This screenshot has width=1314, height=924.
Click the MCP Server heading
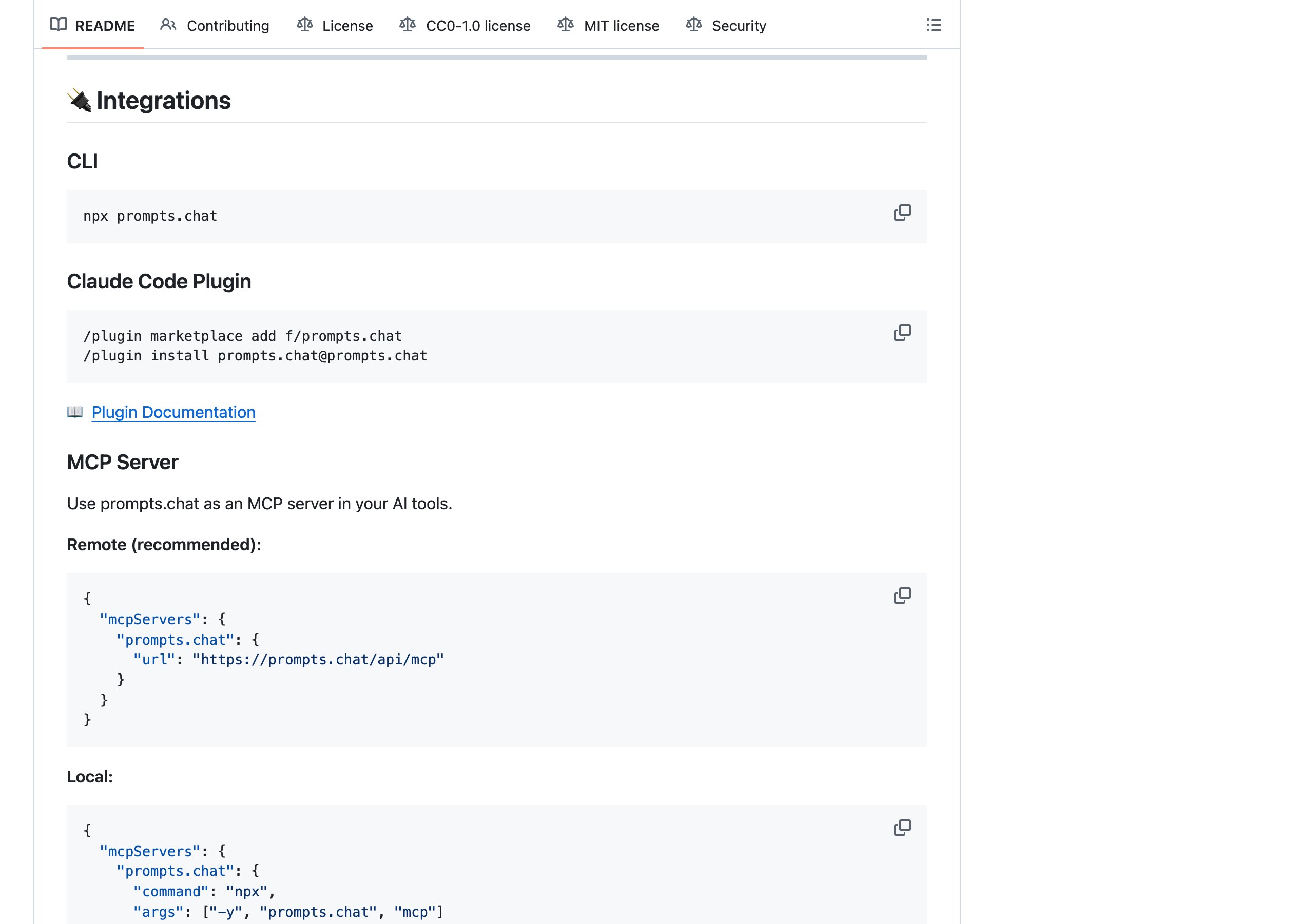tap(123, 463)
